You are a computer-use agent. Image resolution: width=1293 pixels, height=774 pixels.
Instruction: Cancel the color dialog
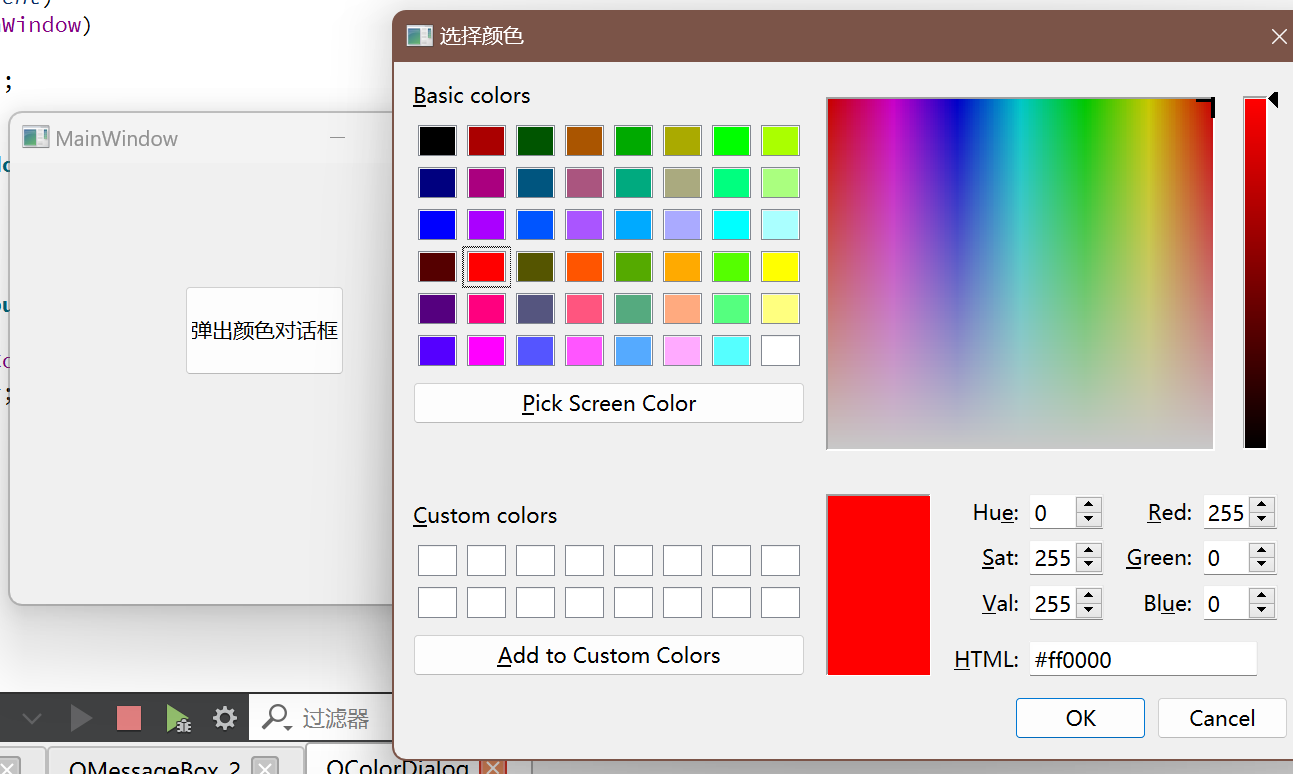click(1222, 718)
